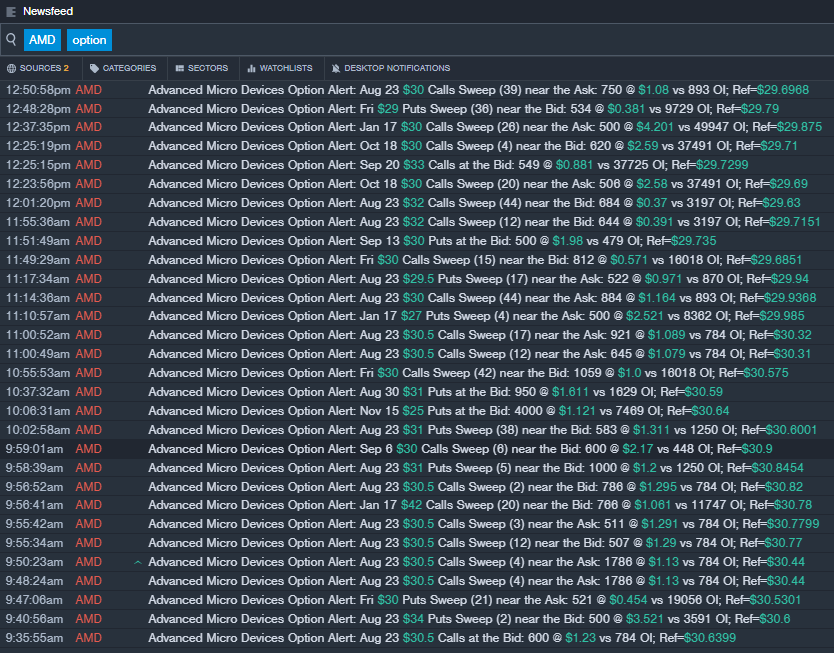Select the 9:47:06am Fri $30 Puts headline
Screen dimensions: 834x653
(474, 600)
